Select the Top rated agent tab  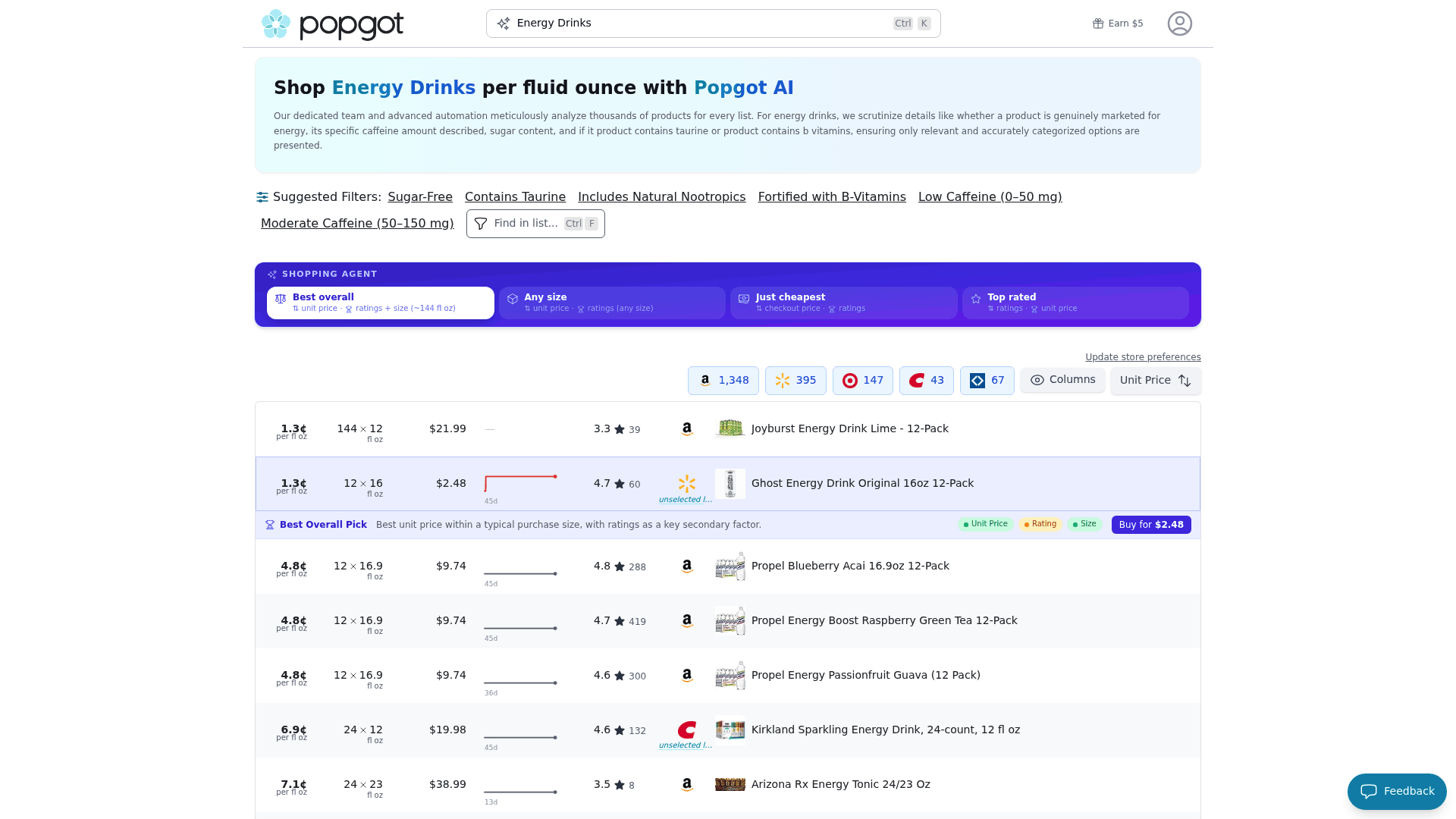[x=1075, y=303]
